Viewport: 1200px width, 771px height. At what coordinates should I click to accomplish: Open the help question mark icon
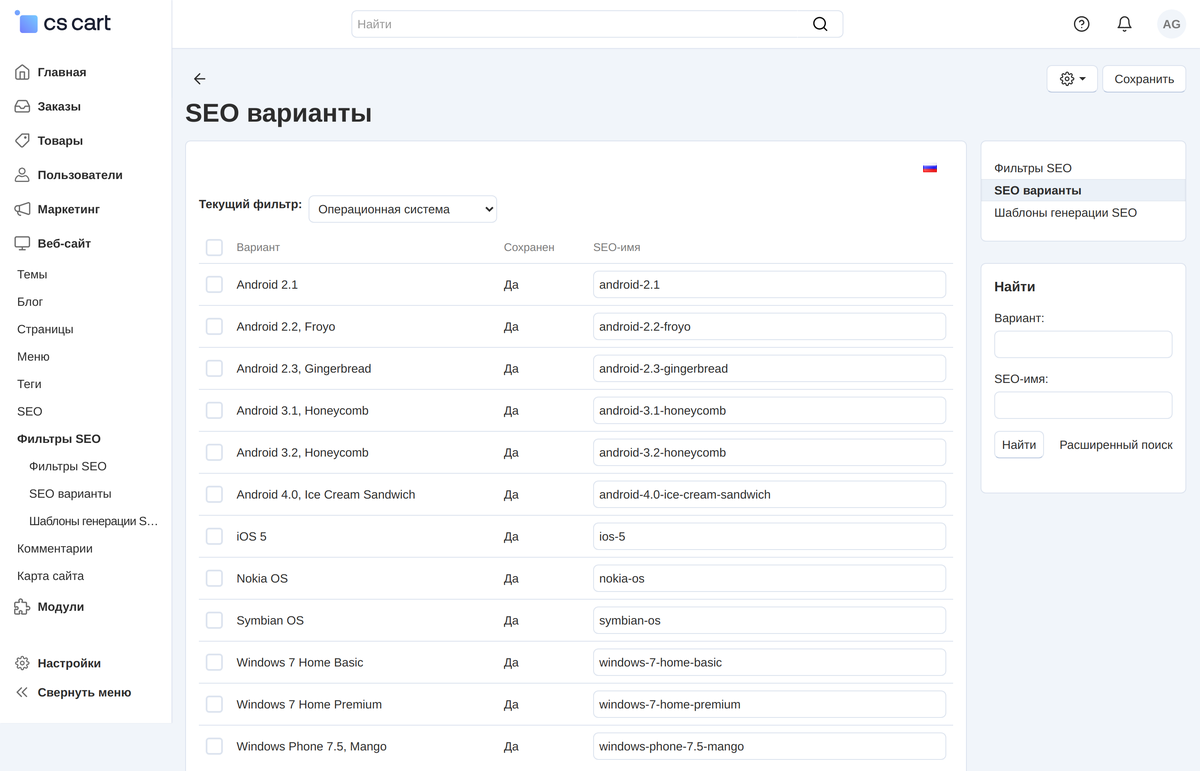[1081, 24]
